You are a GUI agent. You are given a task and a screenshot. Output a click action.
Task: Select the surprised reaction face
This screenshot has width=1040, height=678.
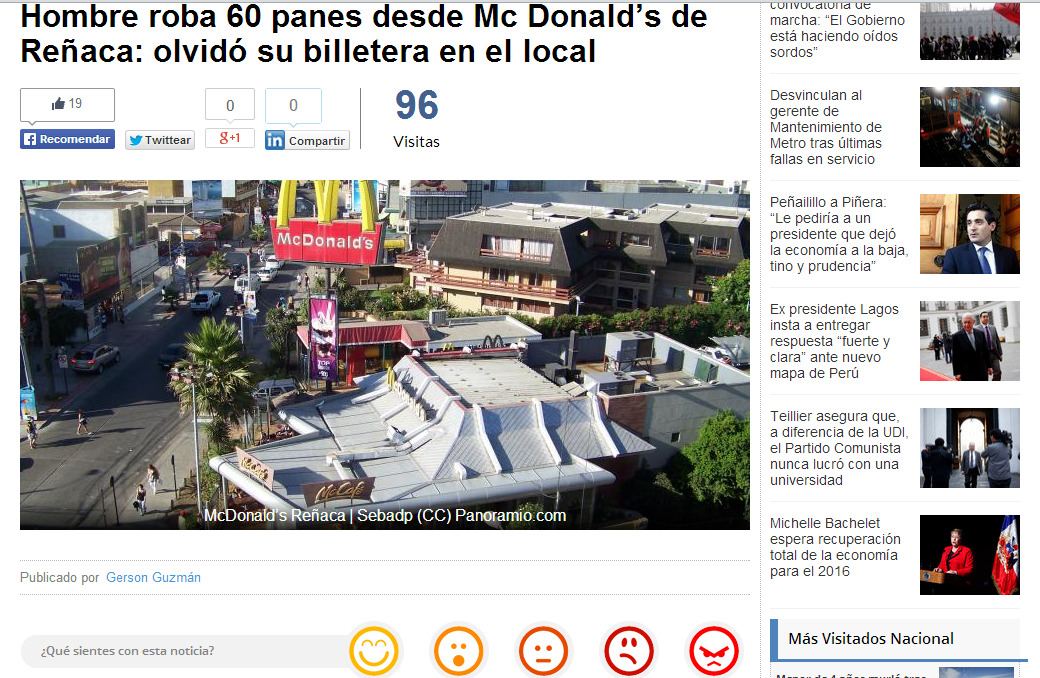point(458,651)
